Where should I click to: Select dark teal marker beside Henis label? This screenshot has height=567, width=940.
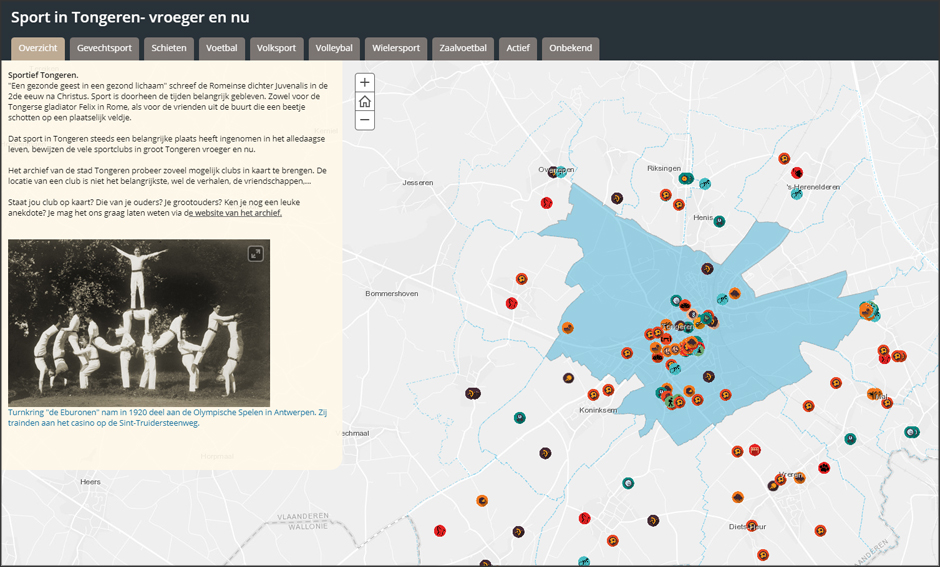pyautogui.click(x=719, y=221)
